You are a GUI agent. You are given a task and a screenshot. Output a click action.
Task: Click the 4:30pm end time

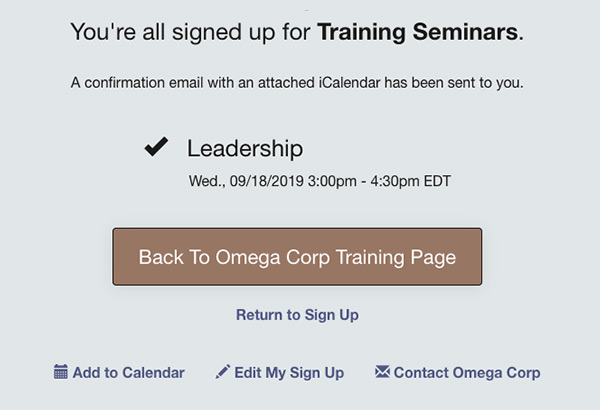[395, 181]
